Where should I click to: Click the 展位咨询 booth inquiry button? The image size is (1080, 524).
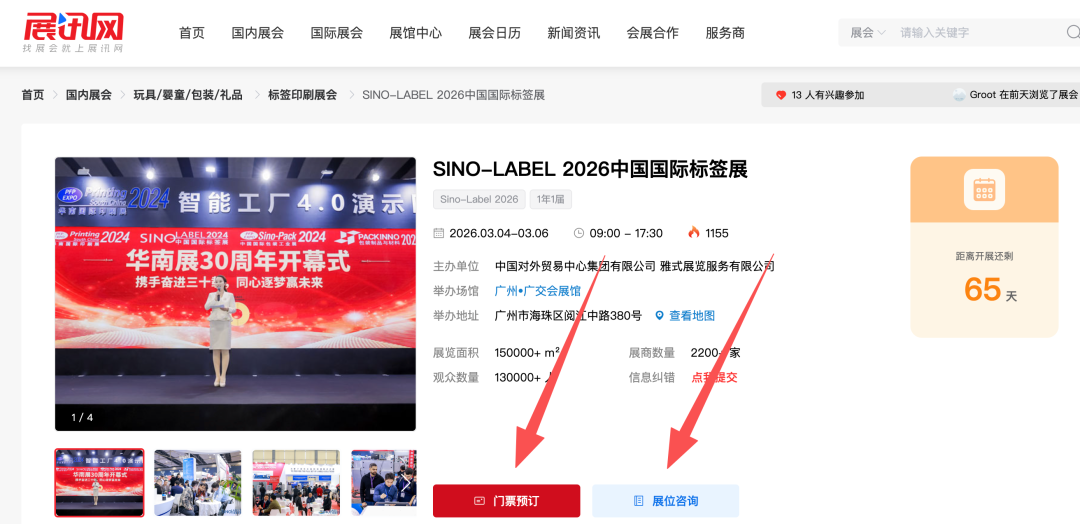tap(665, 501)
